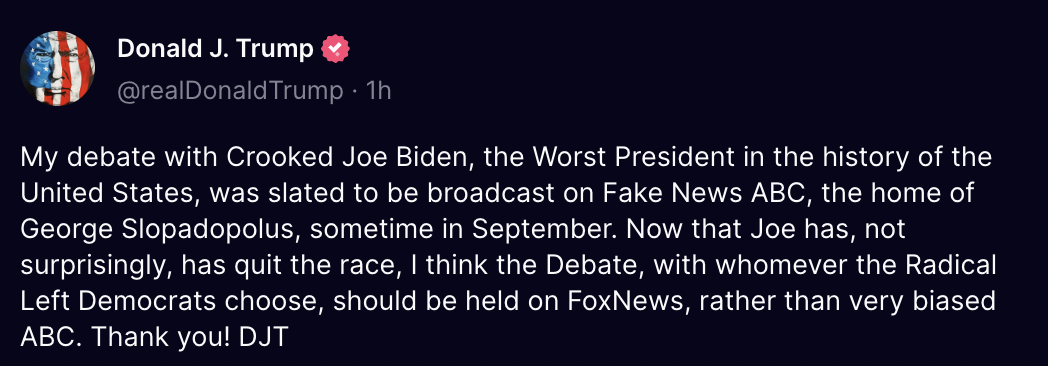Open the Donald J. Trump display name
Viewport: 1048px width, 366px height.
click(215, 49)
